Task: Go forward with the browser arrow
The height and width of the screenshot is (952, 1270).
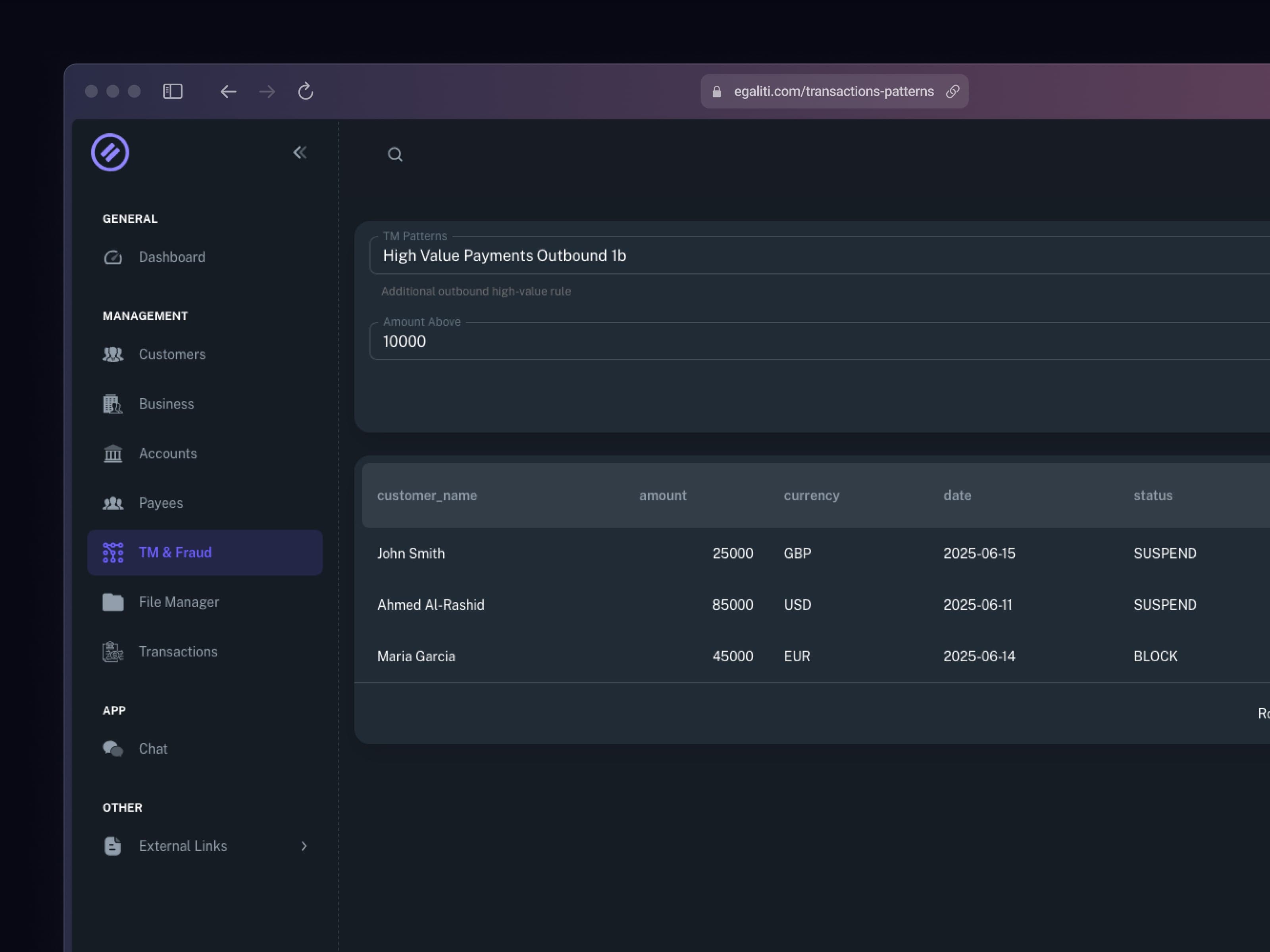Action: coord(267,91)
